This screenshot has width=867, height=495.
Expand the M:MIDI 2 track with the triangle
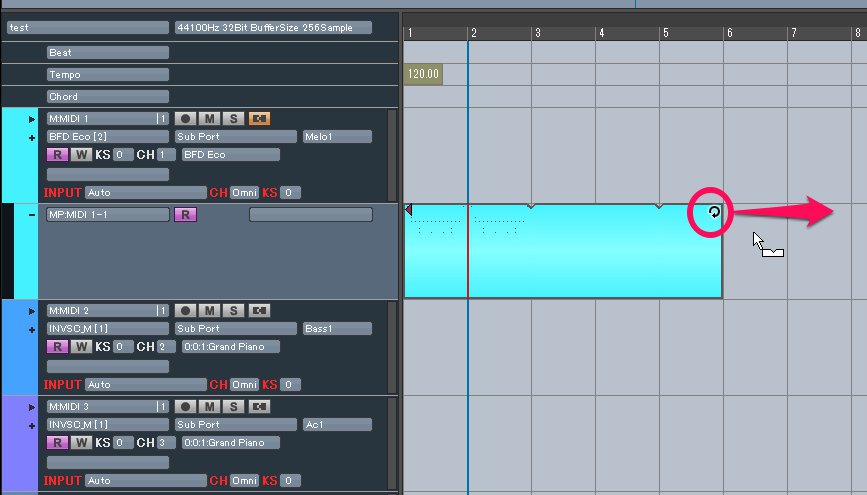[x=32, y=311]
